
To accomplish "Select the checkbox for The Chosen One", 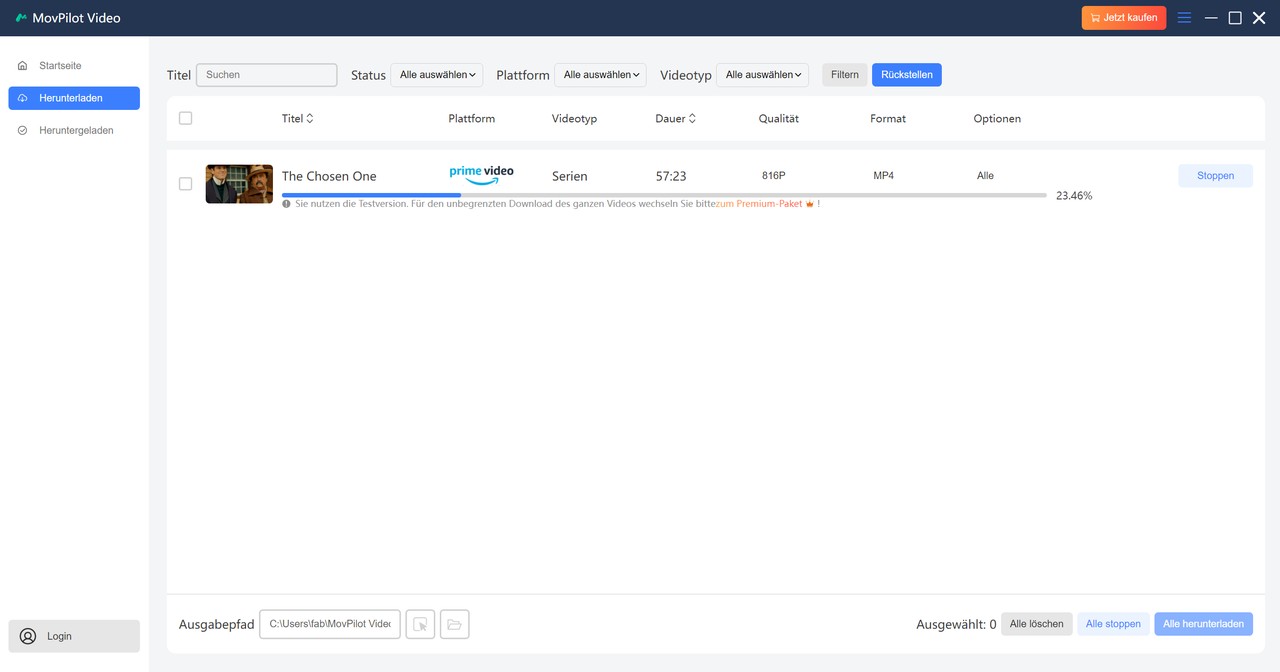I will point(185,183).
